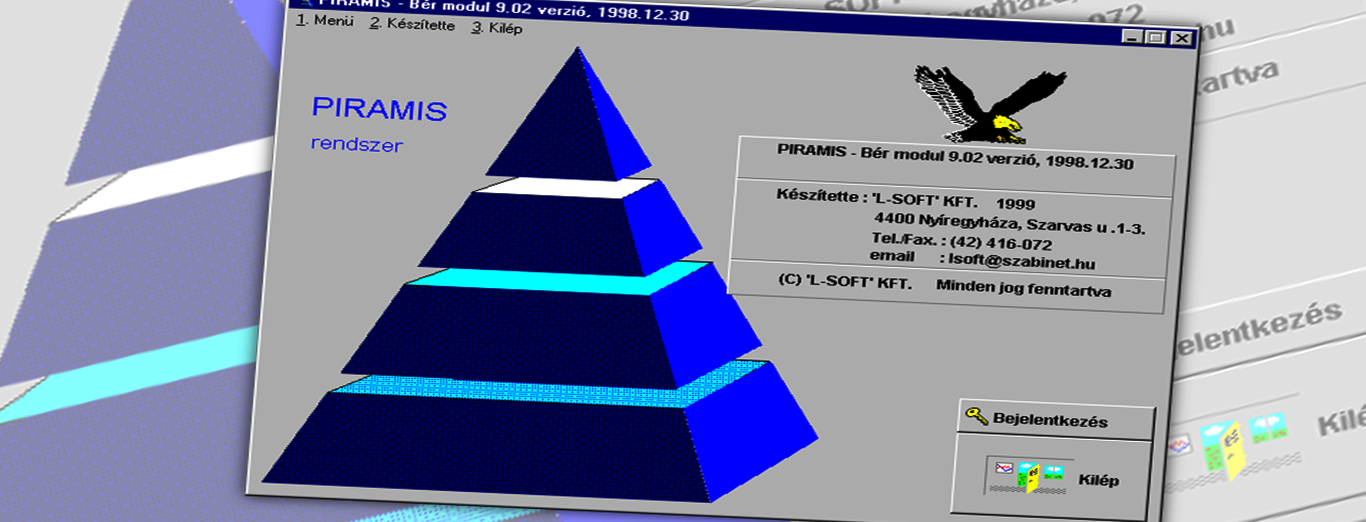
Task: Open the 2. Készítette menu
Action: [x=413, y=24]
